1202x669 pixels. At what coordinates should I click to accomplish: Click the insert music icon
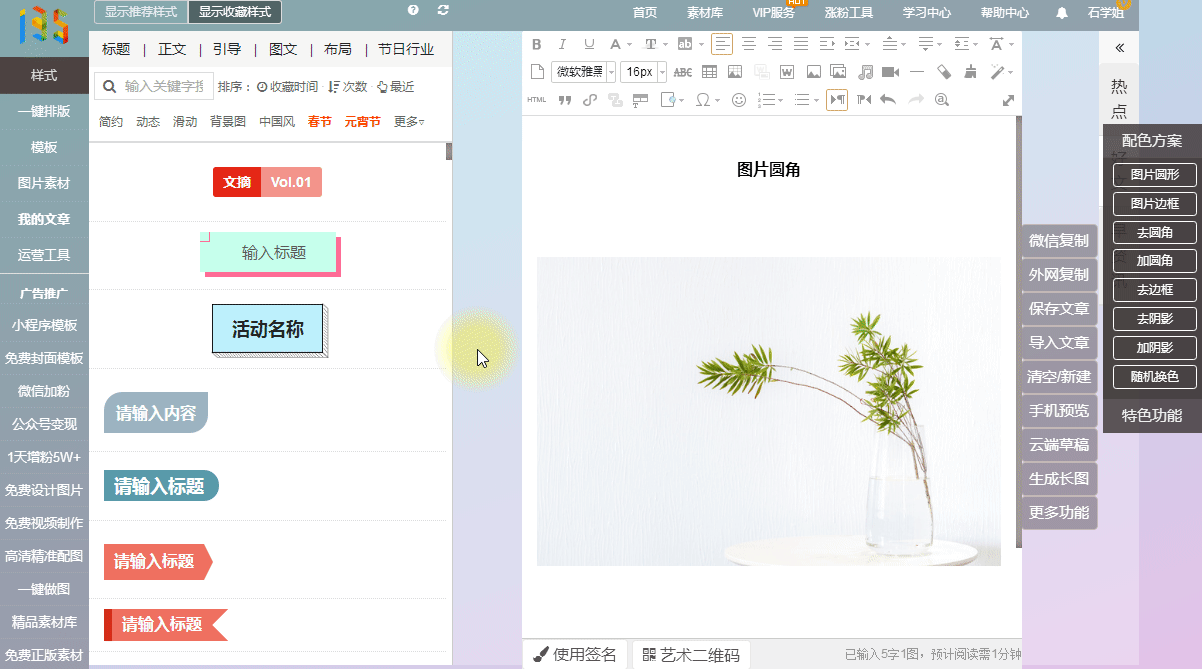pos(866,72)
